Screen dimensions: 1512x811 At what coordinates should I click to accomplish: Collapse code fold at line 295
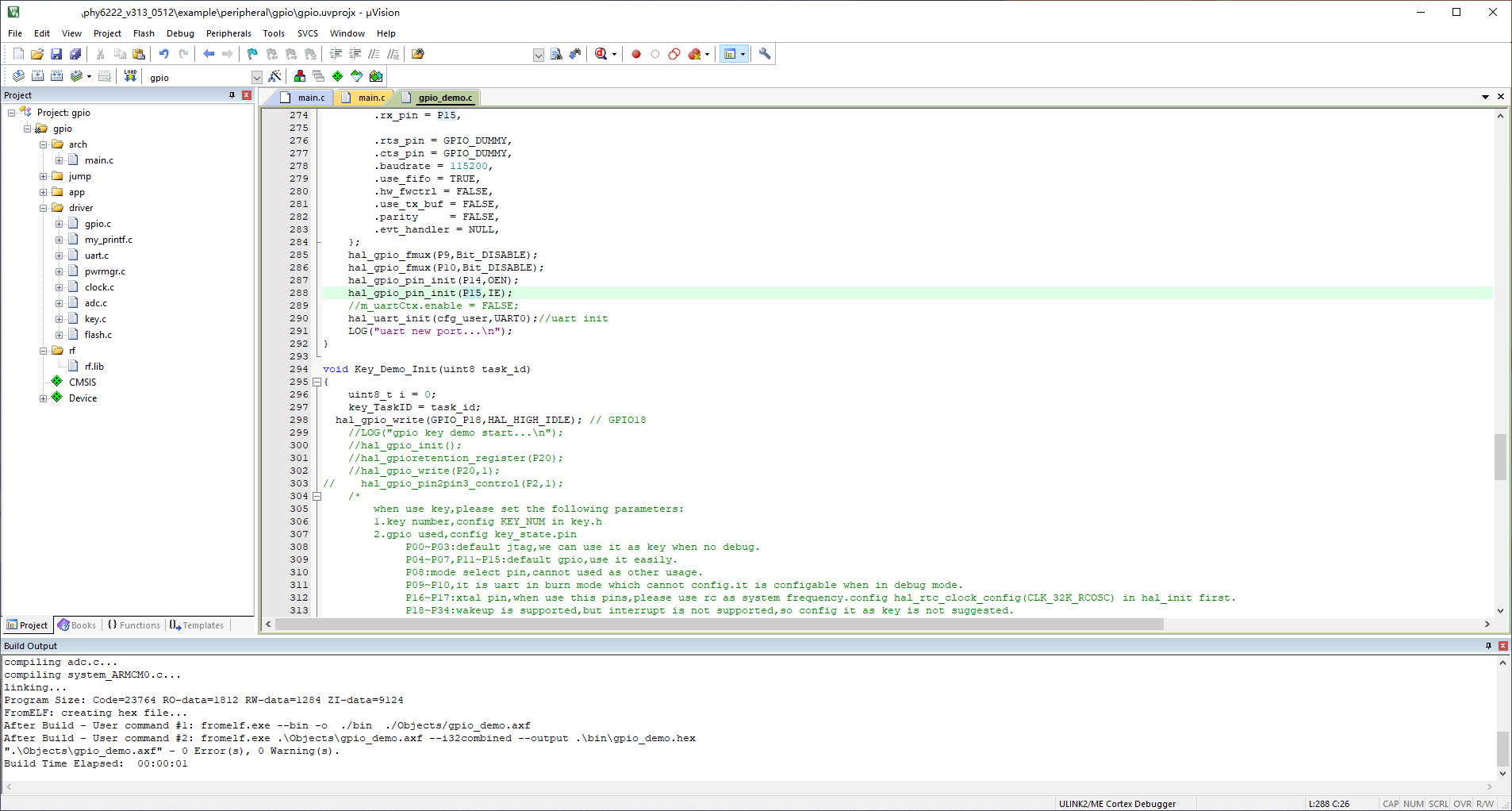point(317,382)
